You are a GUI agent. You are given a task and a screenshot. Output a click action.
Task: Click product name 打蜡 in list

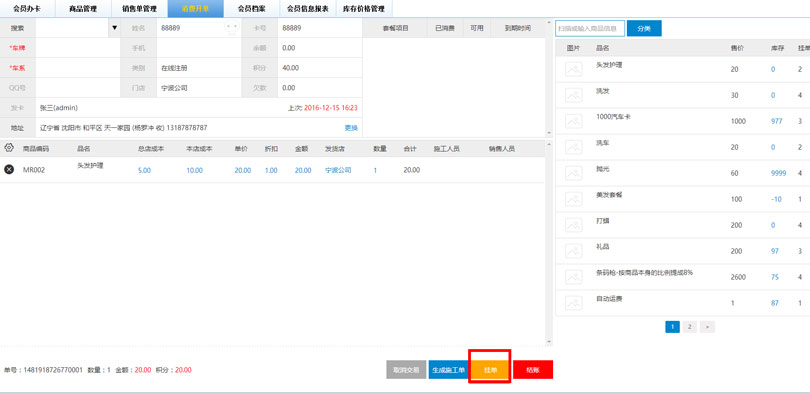(602, 221)
